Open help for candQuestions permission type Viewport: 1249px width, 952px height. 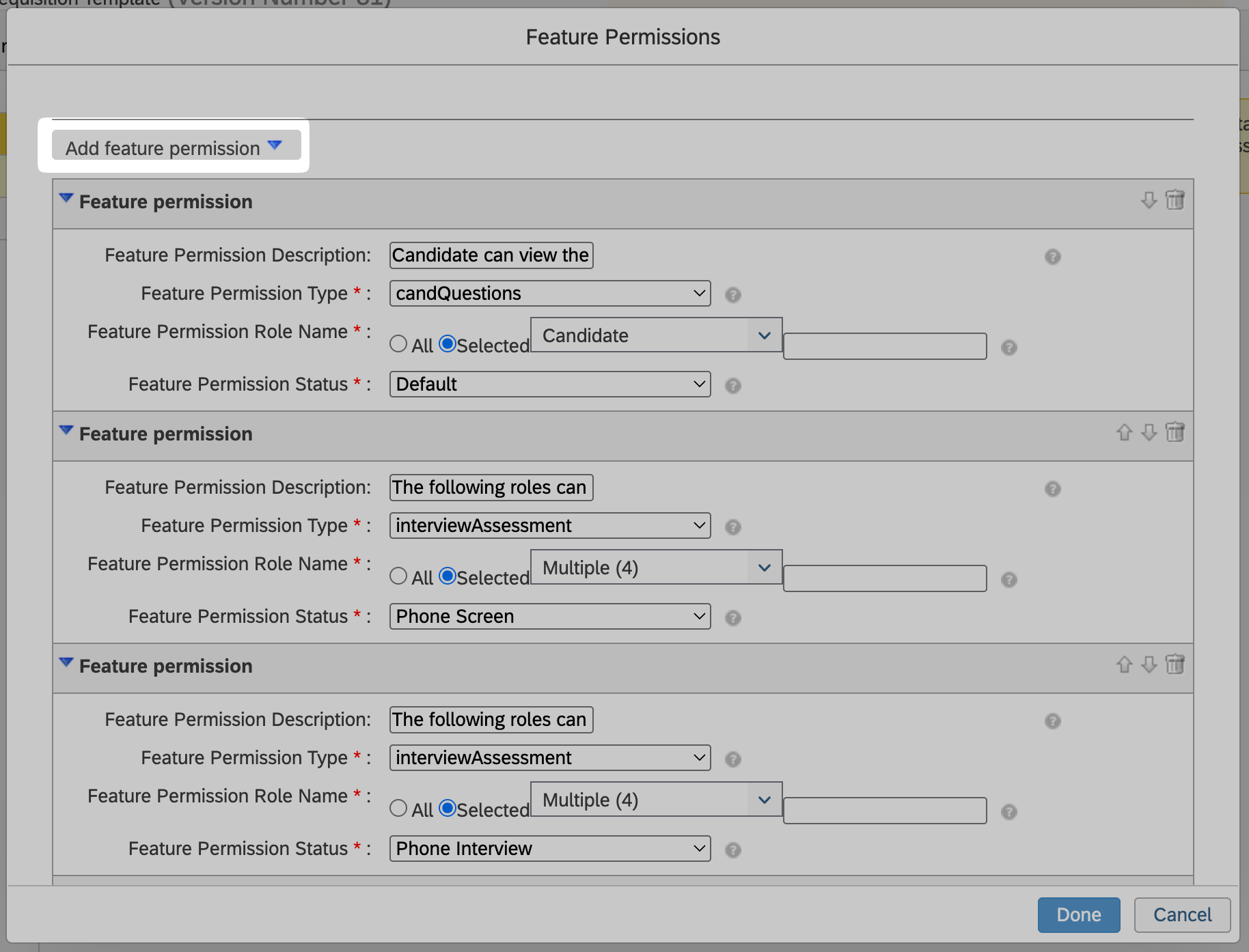point(733,295)
